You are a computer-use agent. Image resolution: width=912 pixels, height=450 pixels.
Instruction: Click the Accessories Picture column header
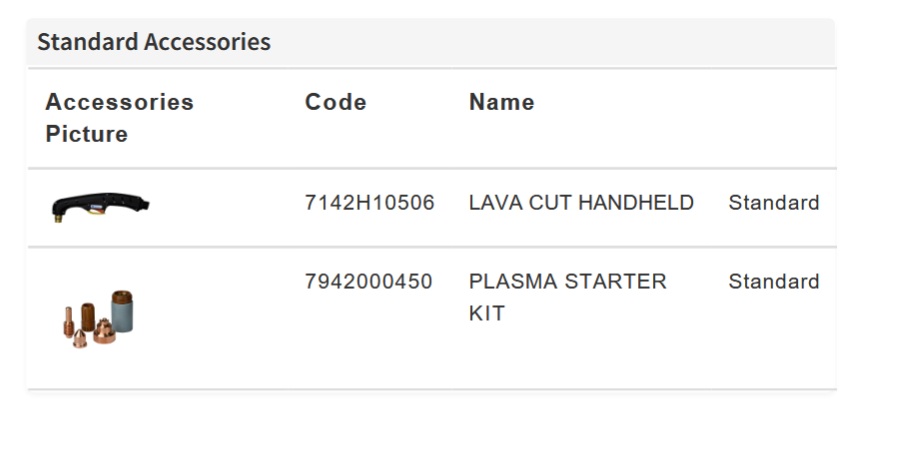[x=119, y=118]
